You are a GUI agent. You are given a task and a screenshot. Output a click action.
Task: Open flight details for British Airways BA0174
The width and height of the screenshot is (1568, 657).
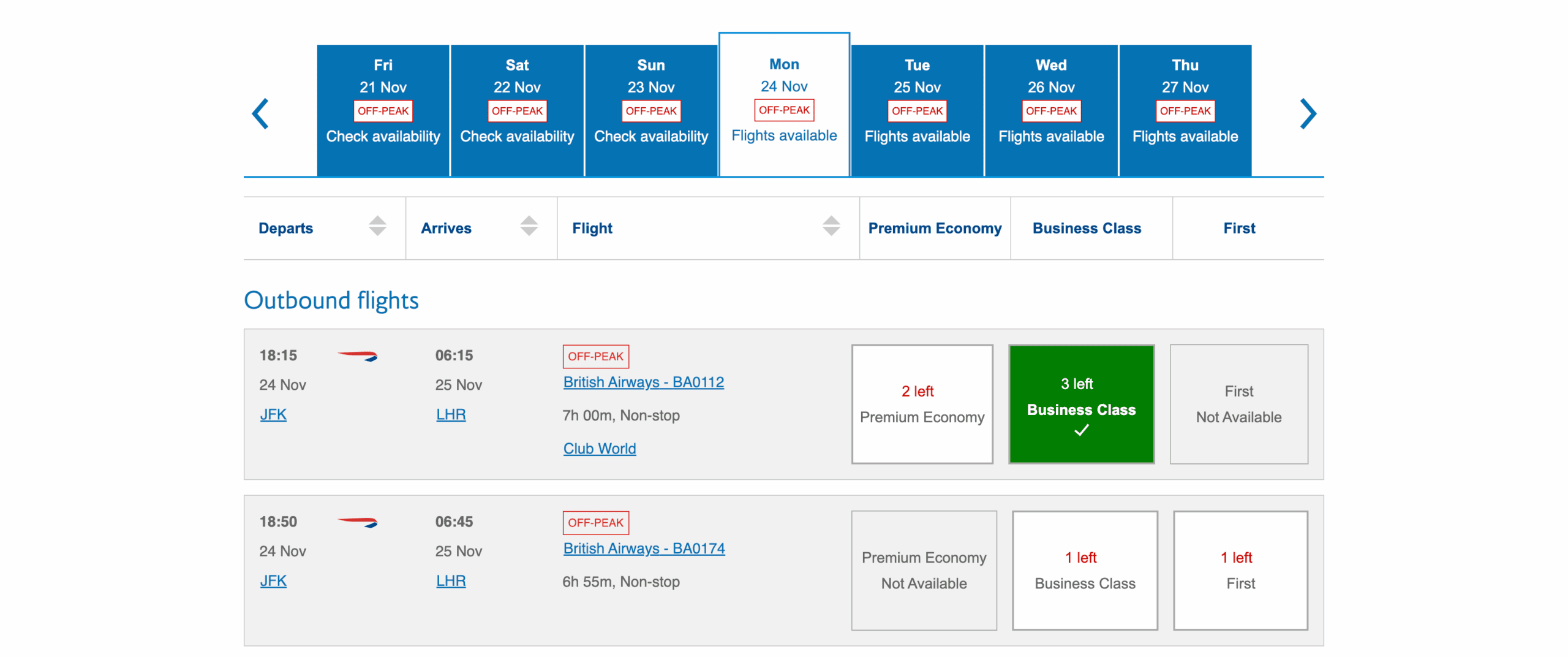pyautogui.click(x=644, y=549)
